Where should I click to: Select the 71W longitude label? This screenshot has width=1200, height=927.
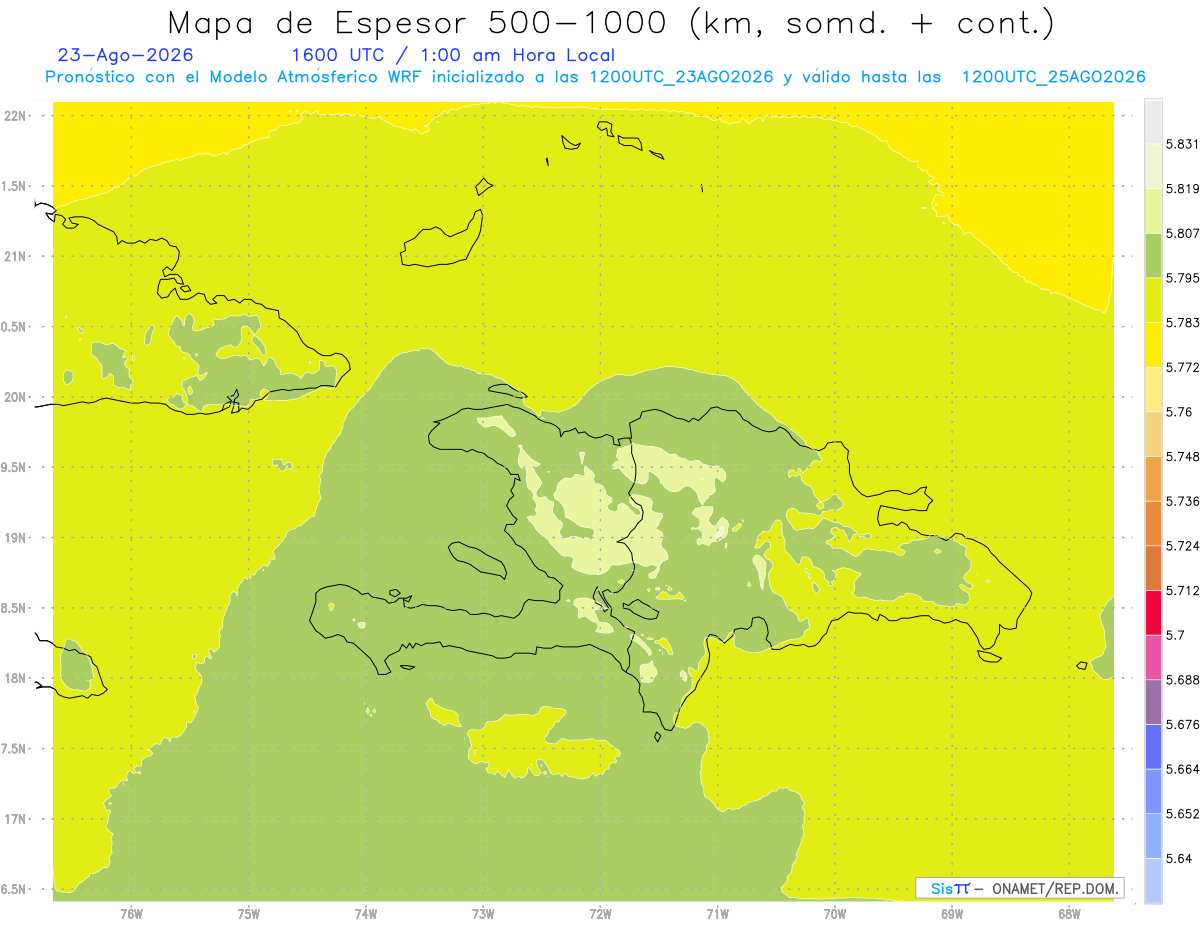coord(717,914)
